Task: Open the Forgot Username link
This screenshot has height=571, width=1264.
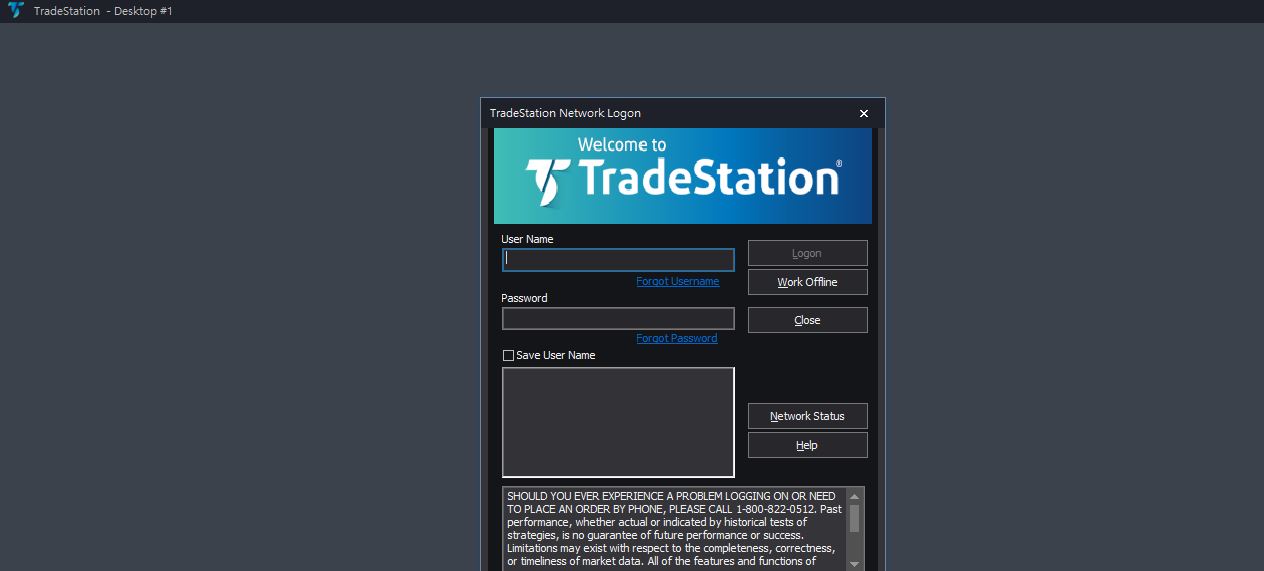Action: pos(677,282)
